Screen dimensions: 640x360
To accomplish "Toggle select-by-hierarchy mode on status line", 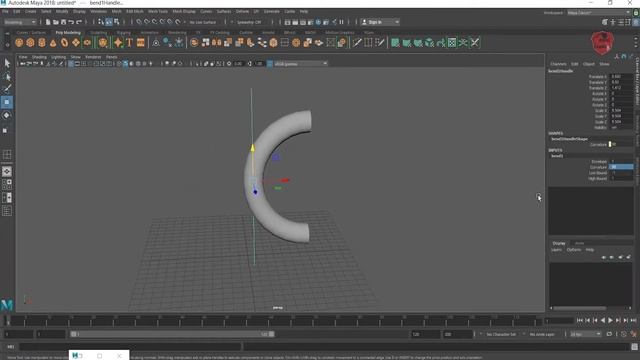I will 101,22.
